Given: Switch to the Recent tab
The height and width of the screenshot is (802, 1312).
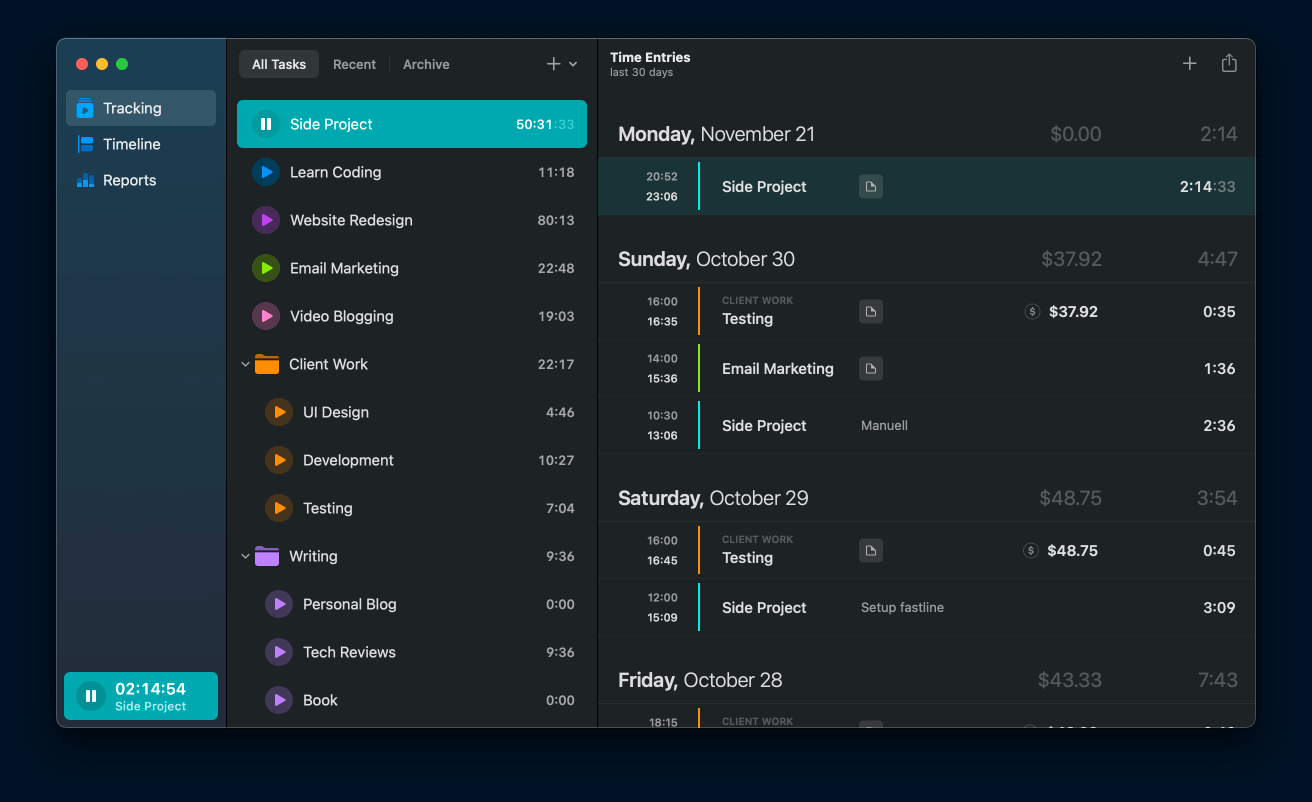Looking at the screenshot, I should pos(354,64).
